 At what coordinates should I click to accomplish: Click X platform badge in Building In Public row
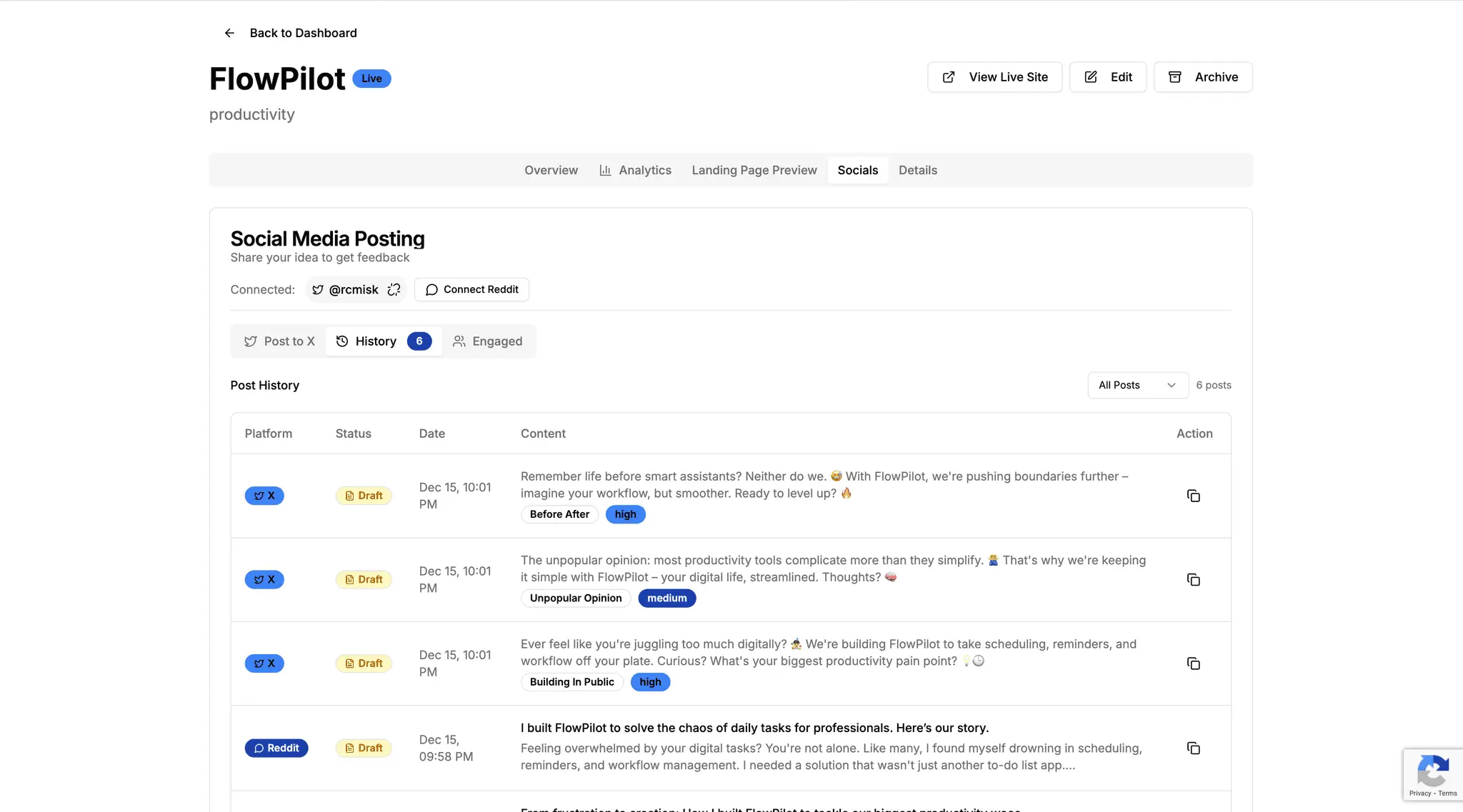tap(264, 663)
